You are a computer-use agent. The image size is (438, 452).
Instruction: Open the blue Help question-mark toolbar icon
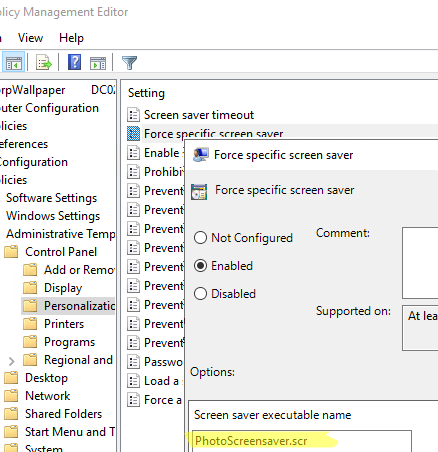pyautogui.click(x=74, y=62)
